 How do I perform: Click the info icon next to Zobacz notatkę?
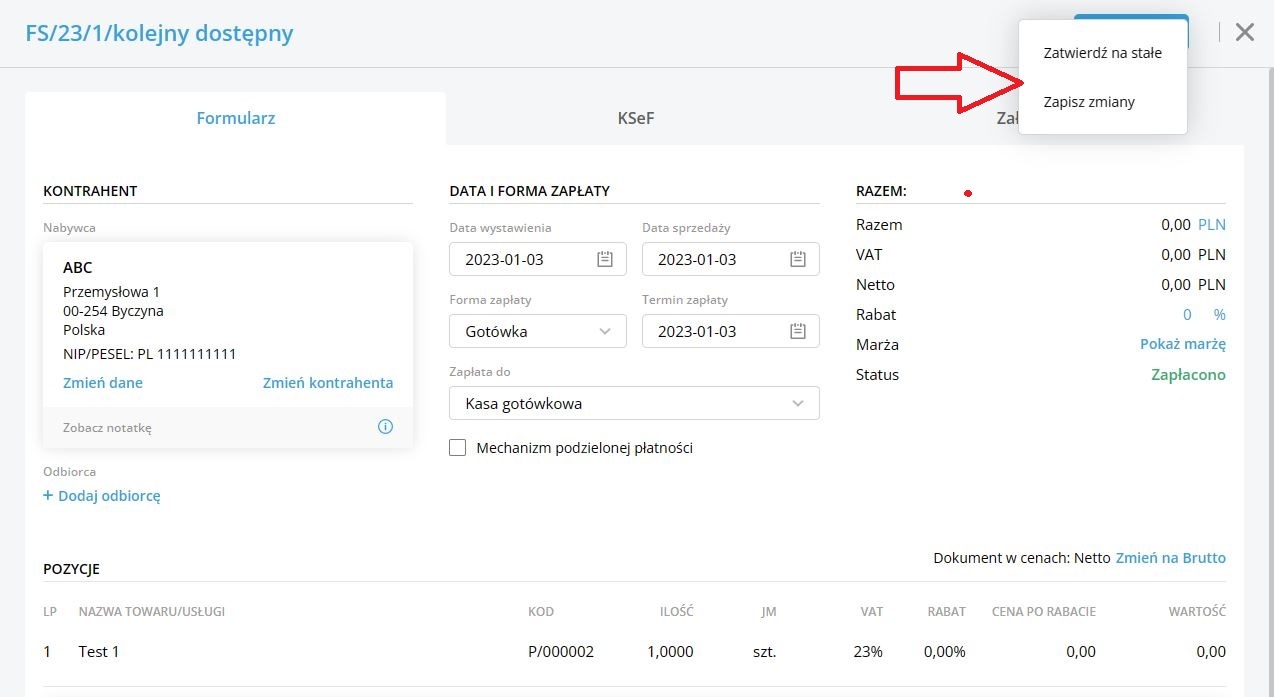point(385,427)
